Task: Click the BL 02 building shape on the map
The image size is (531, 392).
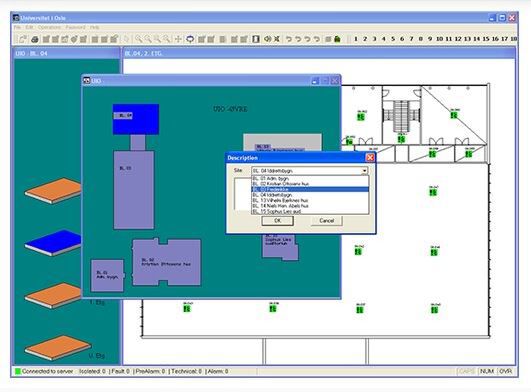Action: point(167,262)
